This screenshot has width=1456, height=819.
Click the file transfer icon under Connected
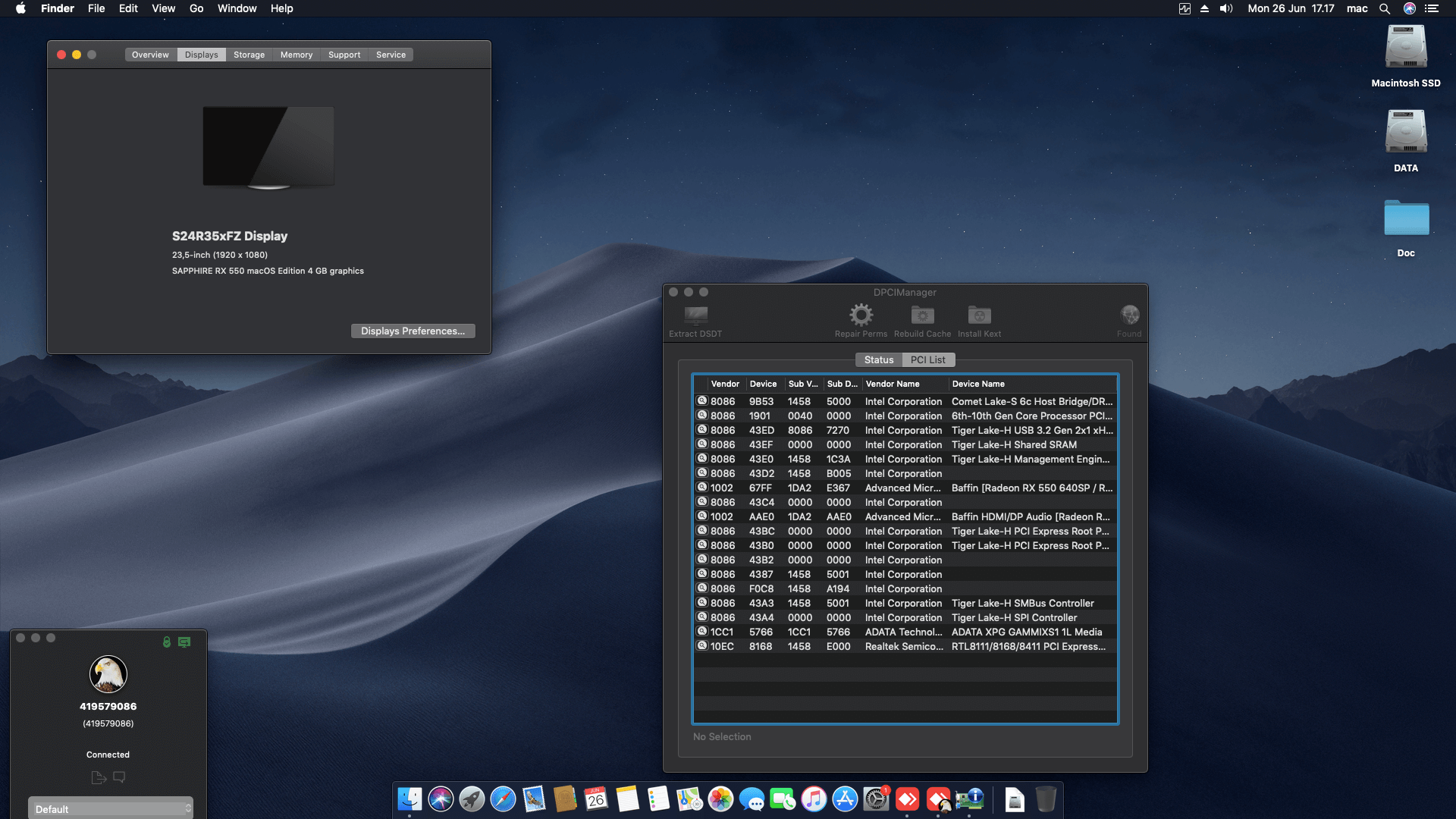point(99,777)
